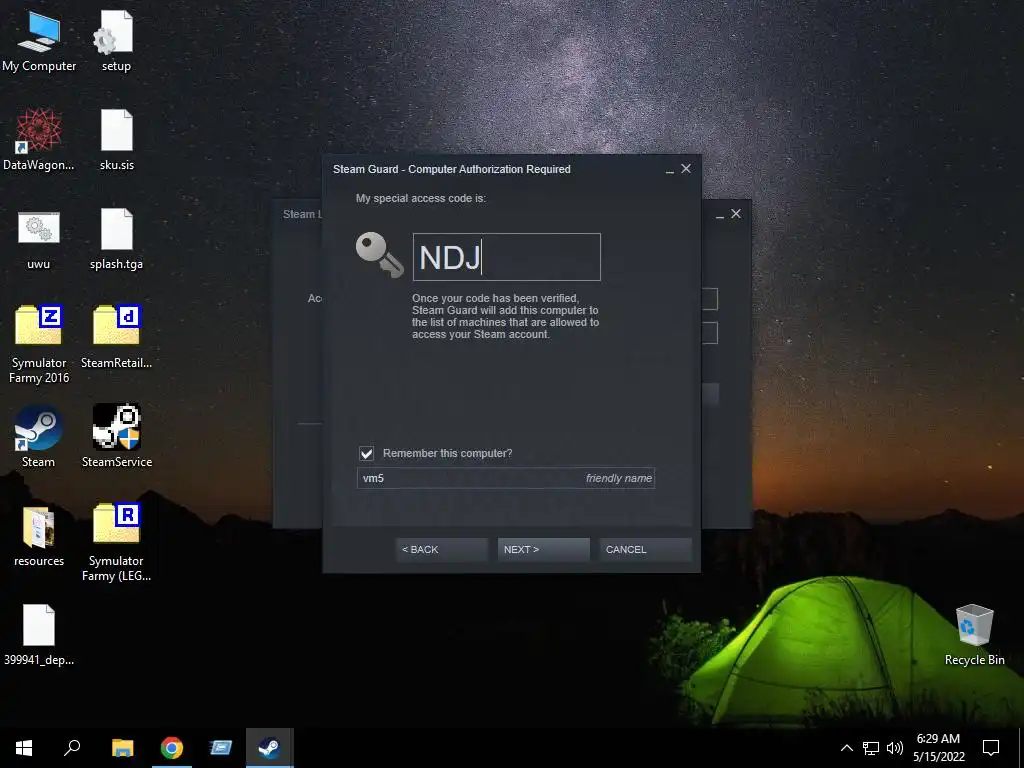The width and height of the screenshot is (1024, 768).
Task: Open the taskbar clock and date
Action: pyautogui.click(x=938, y=748)
